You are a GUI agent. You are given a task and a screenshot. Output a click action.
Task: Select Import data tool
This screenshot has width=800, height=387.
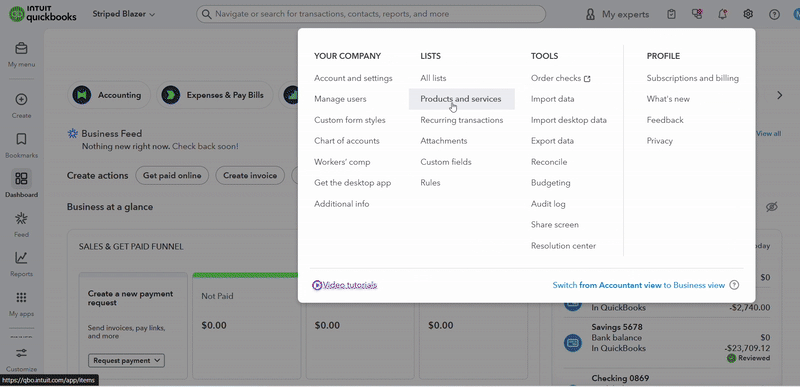[x=553, y=99]
